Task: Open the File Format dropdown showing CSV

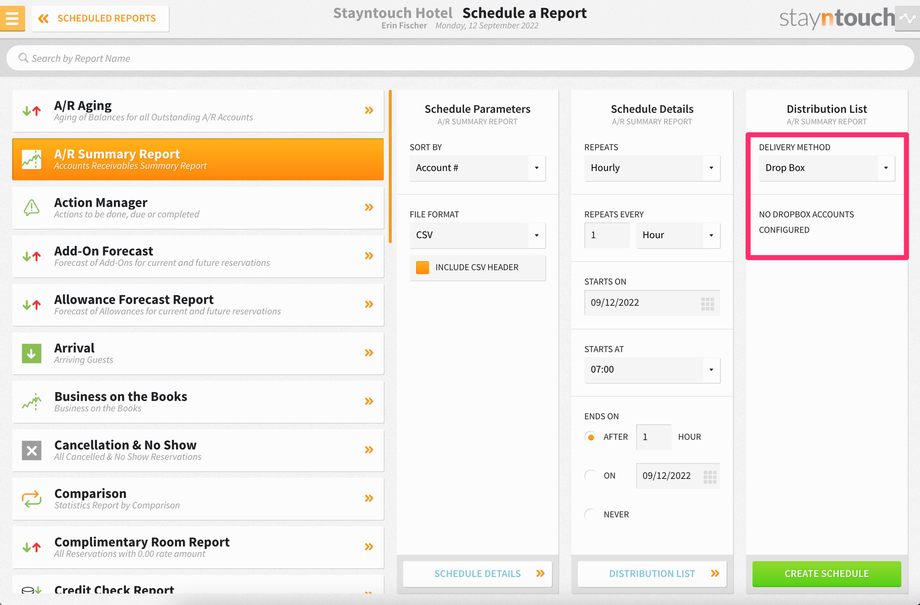Action: click(478, 235)
